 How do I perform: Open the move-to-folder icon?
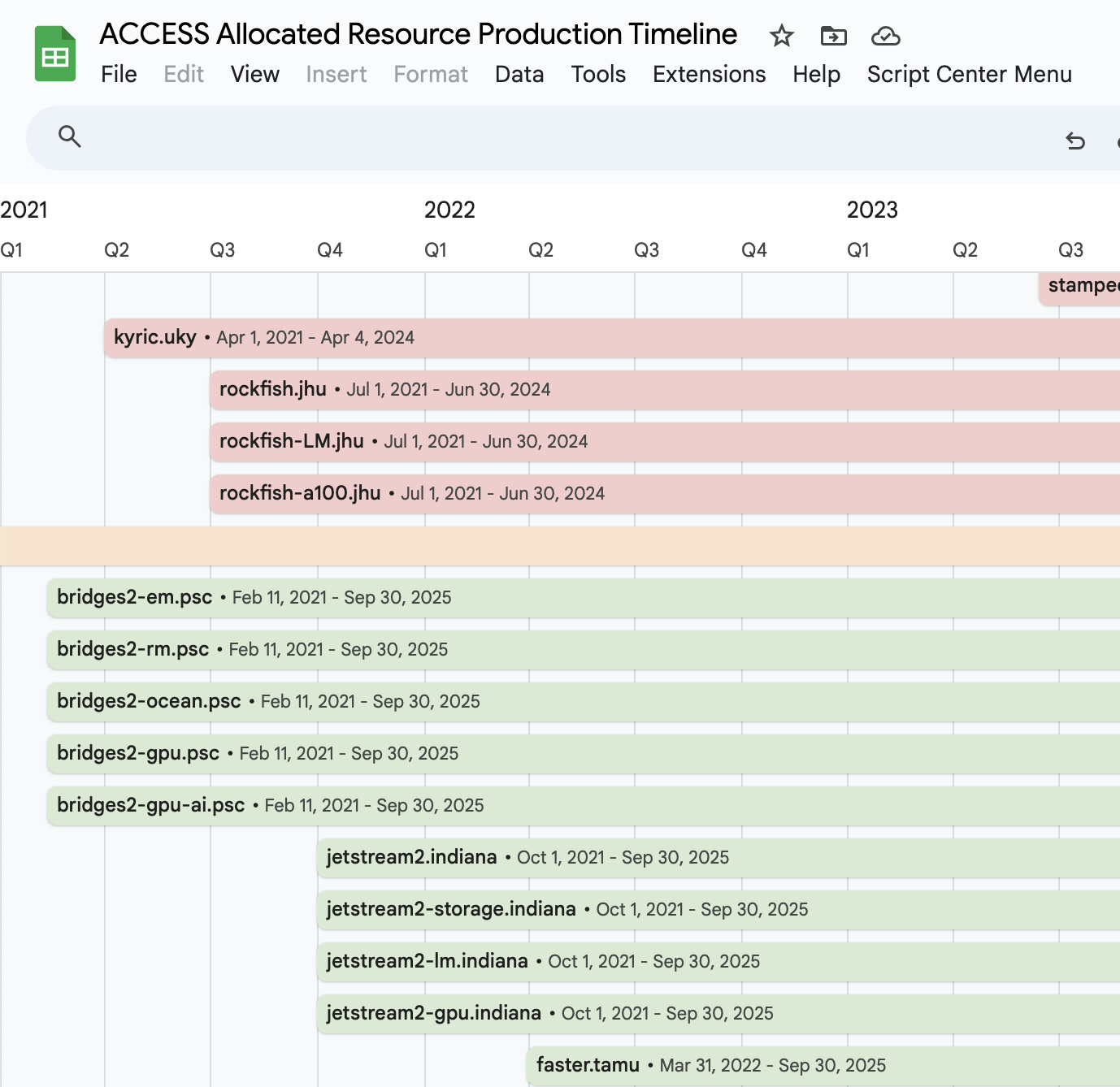point(832,37)
